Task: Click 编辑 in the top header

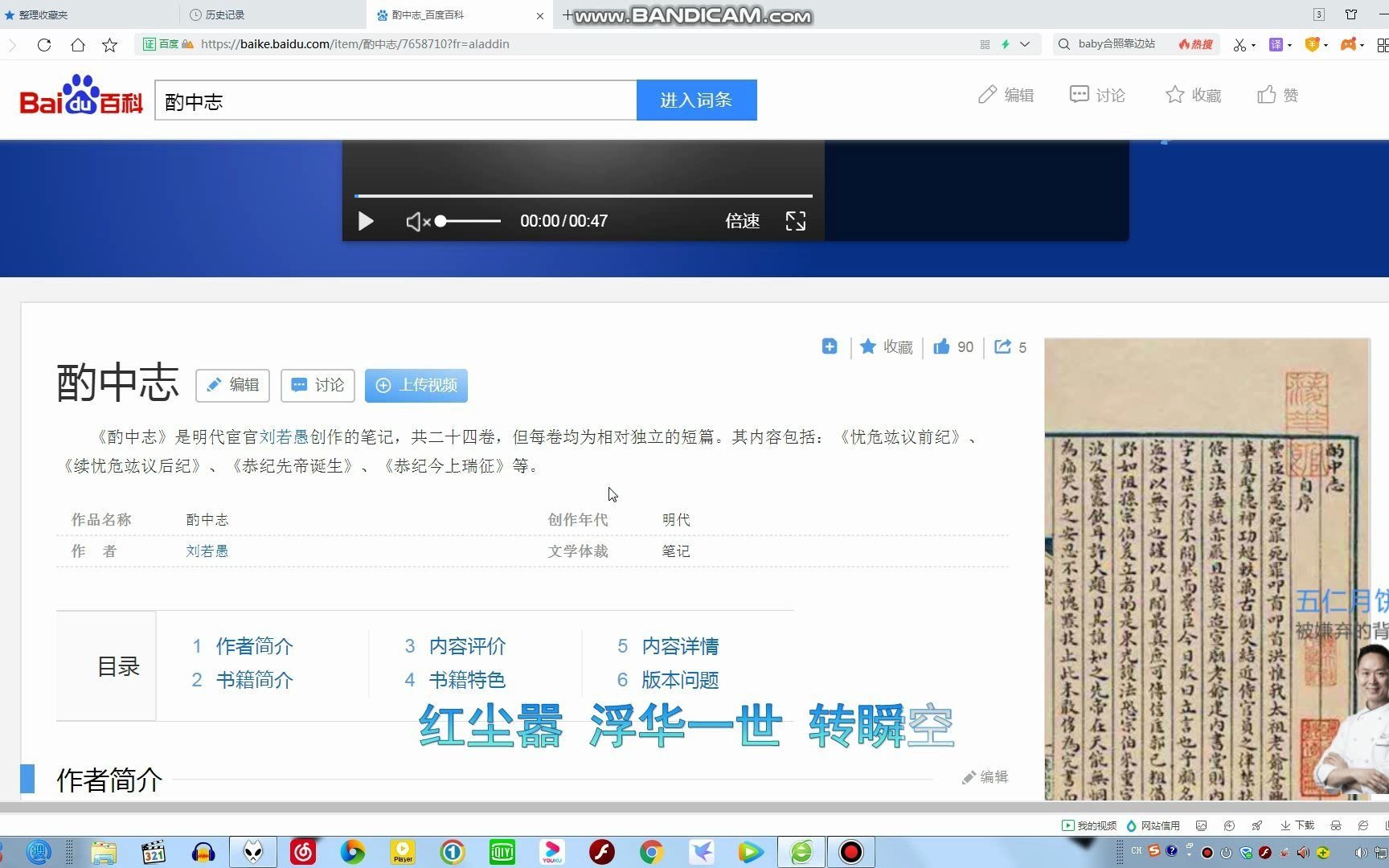Action: click(x=1006, y=95)
